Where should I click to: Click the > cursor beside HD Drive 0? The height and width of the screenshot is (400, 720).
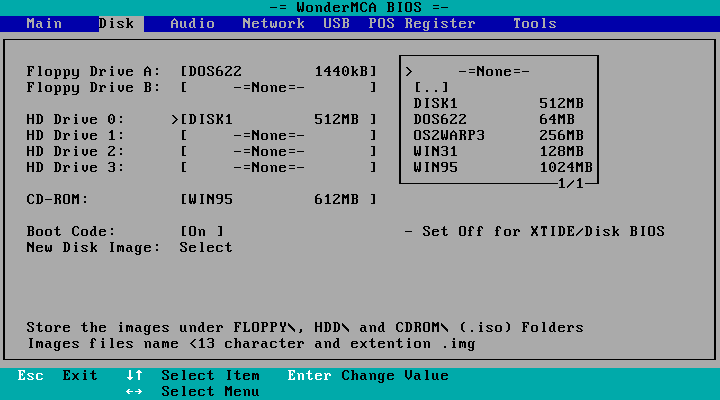(x=174, y=119)
